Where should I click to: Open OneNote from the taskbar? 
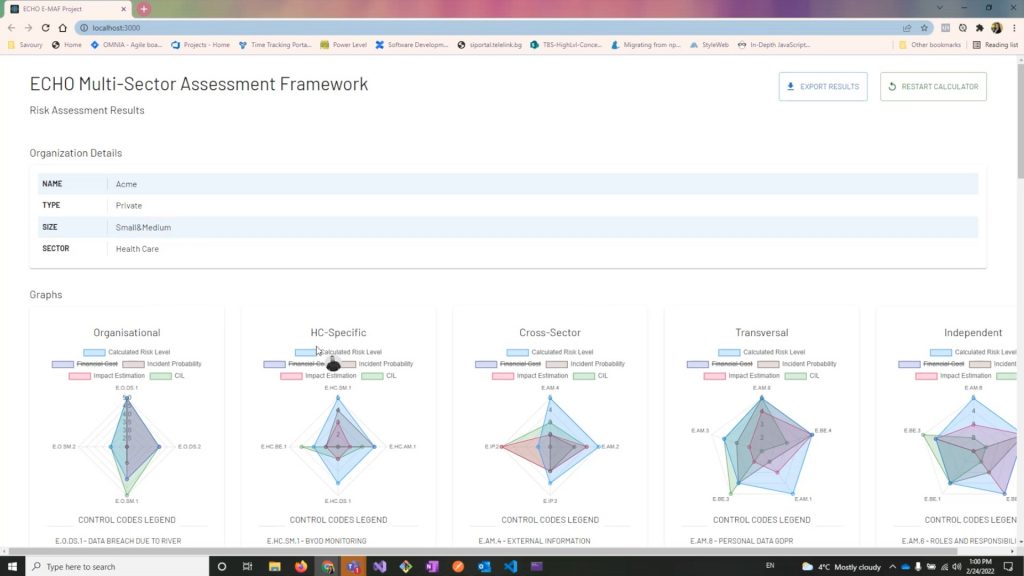click(432, 566)
